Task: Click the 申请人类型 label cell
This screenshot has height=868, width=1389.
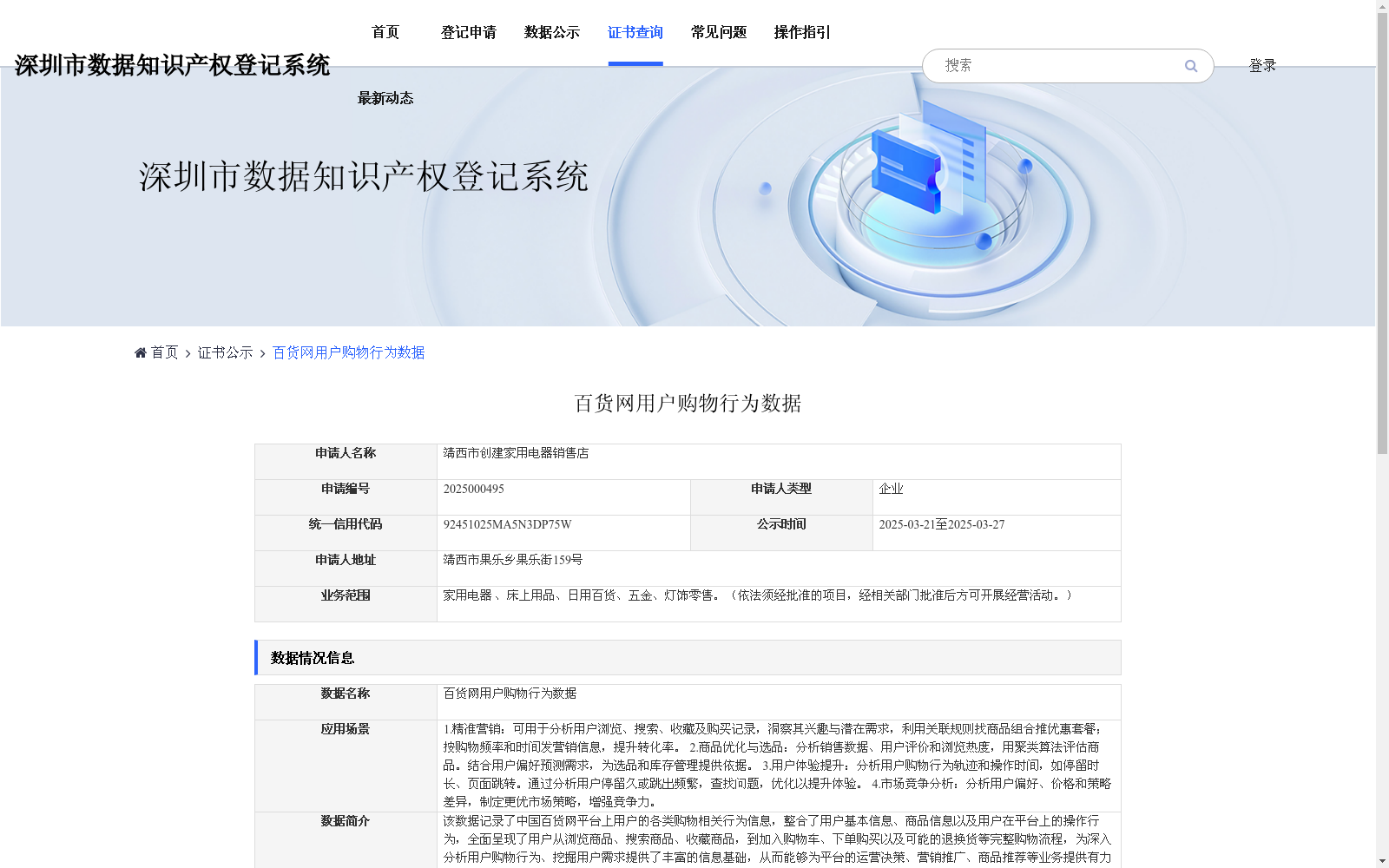Action: coord(781,497)
